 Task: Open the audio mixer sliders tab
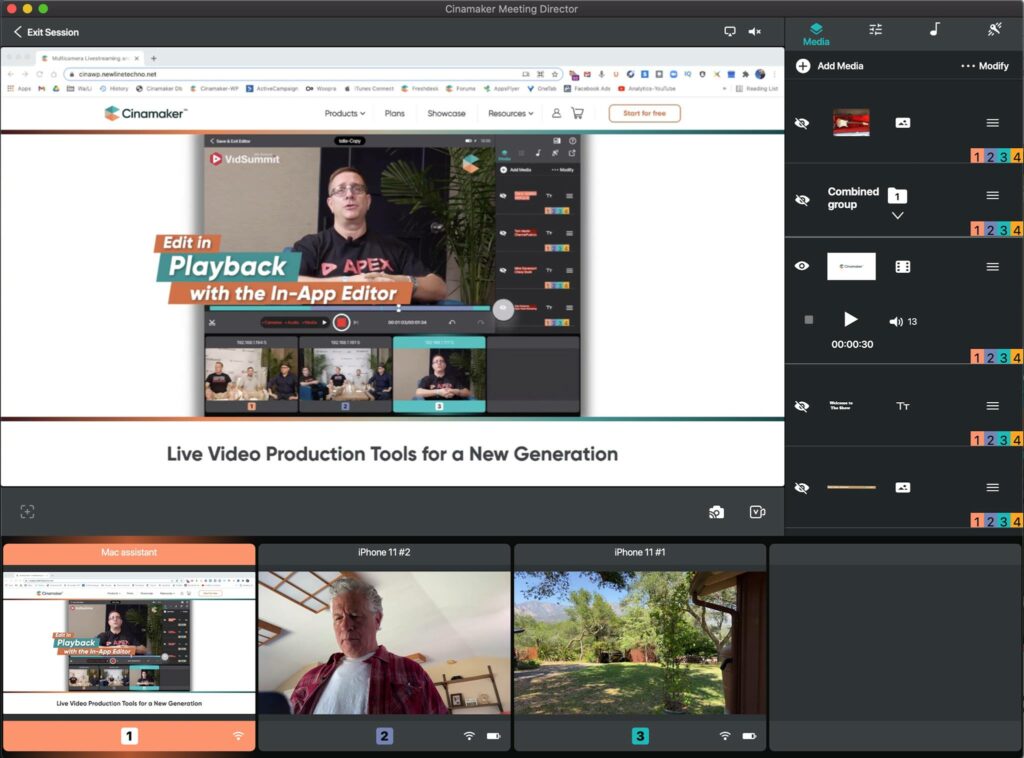(x=876, y=29)
